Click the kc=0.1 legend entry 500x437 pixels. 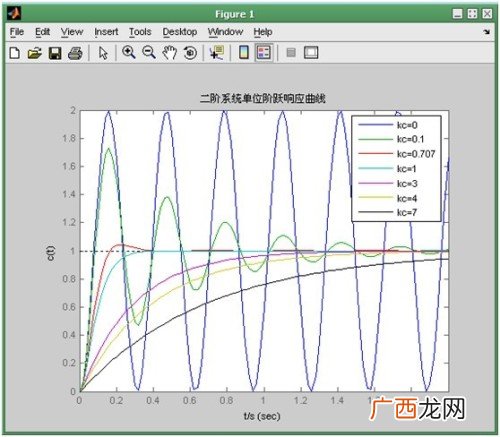coord(391,140)
